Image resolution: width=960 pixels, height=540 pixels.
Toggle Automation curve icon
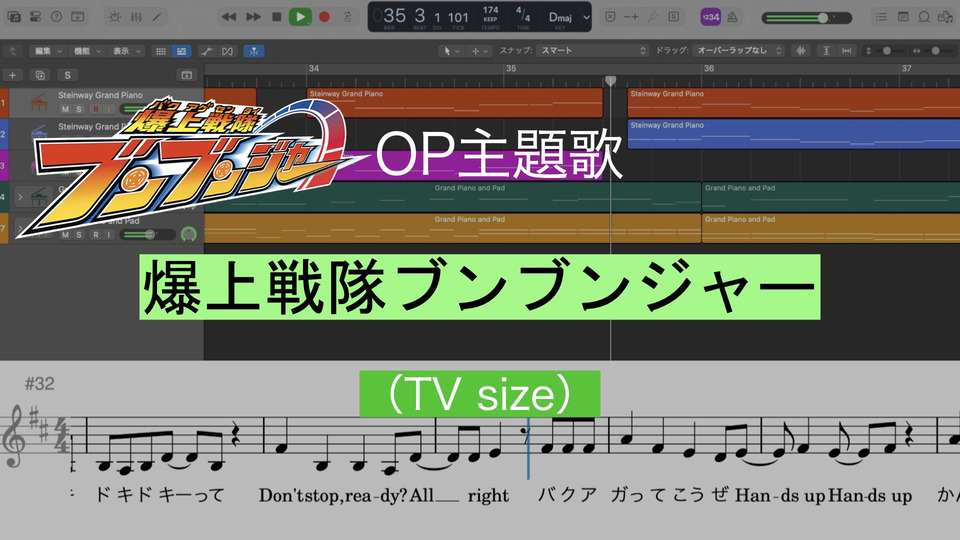click(206, 51)
